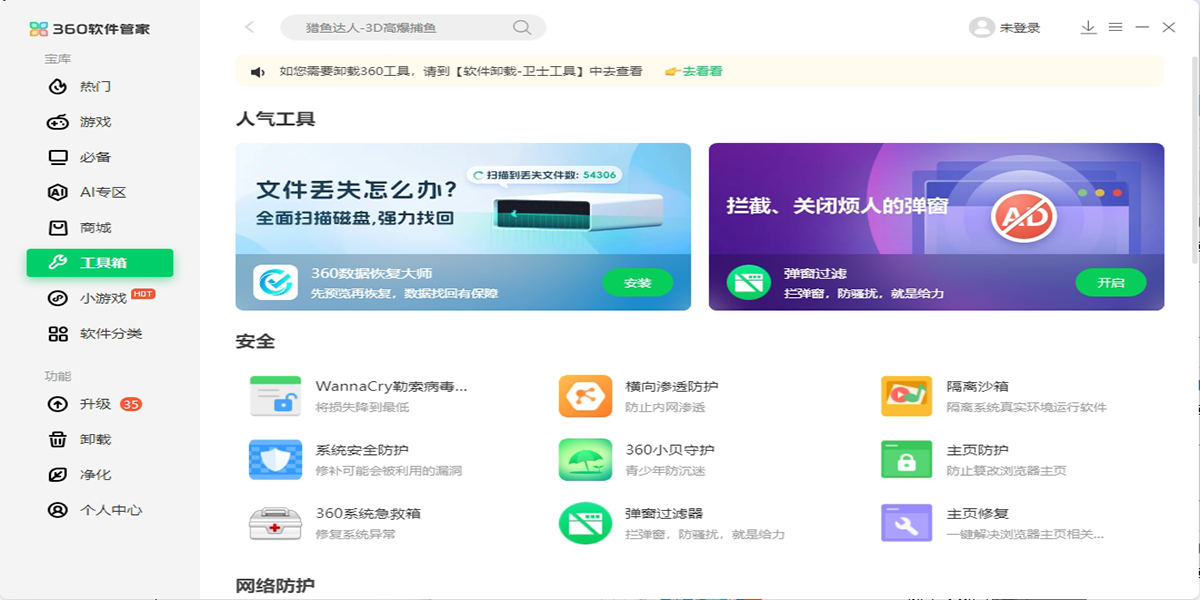Open 360小贝守护 umbrella icon

click(585, 460)
